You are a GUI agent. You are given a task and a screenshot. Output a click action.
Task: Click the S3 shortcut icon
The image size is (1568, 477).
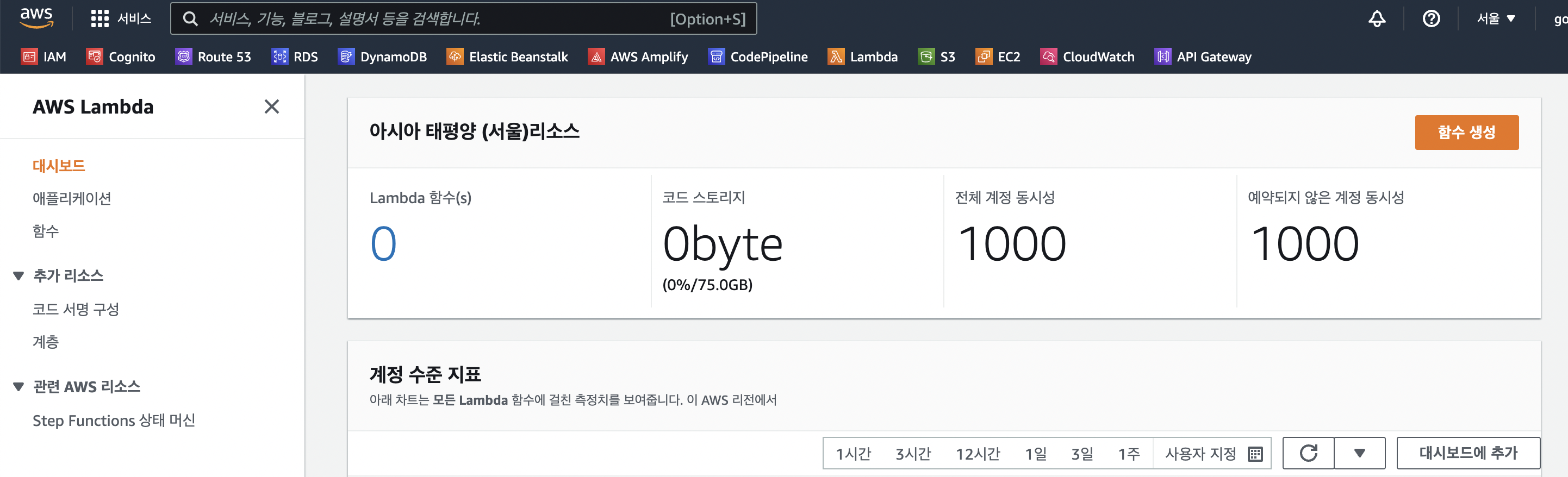click(926, 57)
